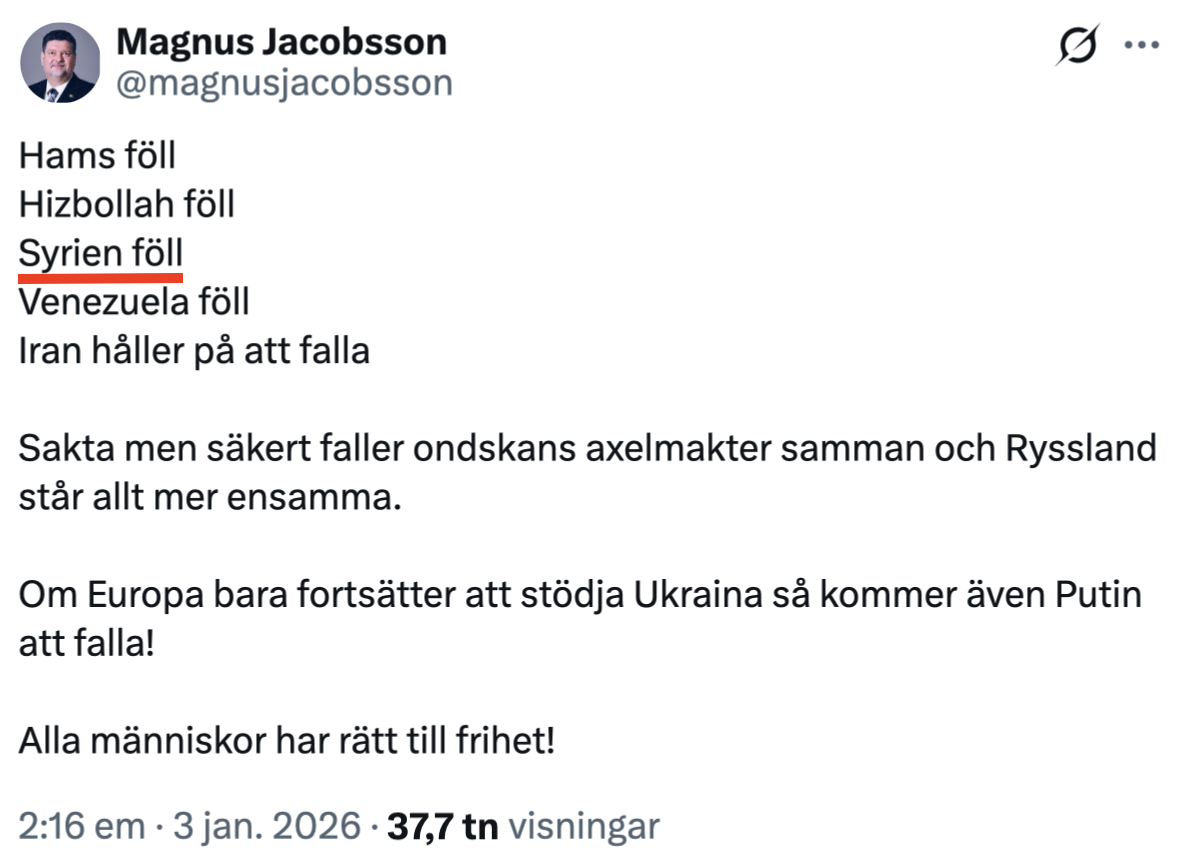This screenshot has width=1196, height=868.
Task: Click the @magnusjacobsson handle
Action: click(285, 83)
